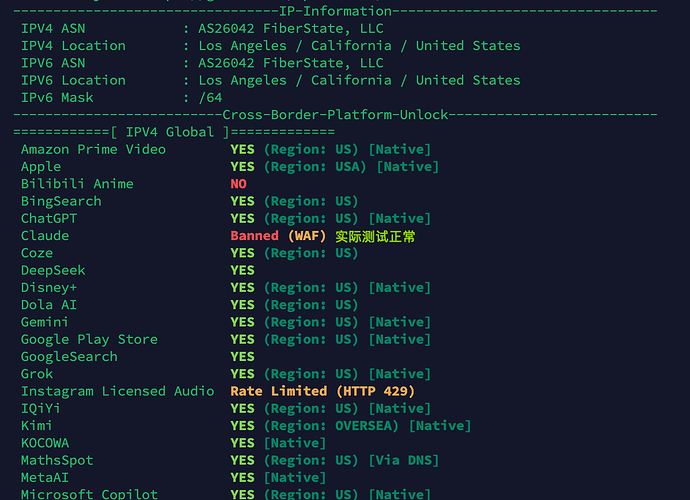690x500 pixels.
Task: Click the [Native] tag on KOCOWA row
Action: click(x=295, y=443)
